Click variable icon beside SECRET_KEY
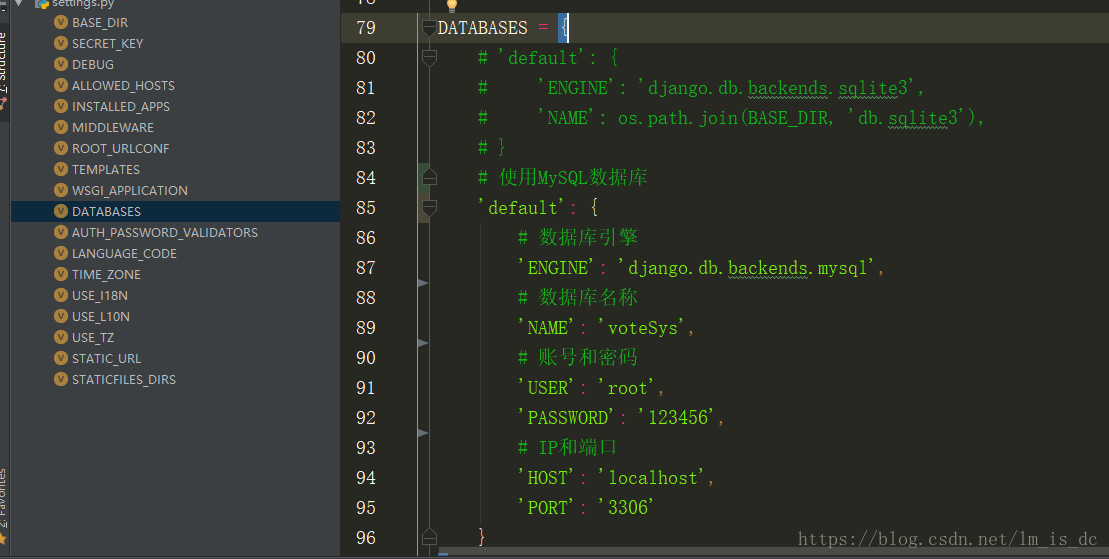The image size is (1109, 559). [x=61, y=43]
